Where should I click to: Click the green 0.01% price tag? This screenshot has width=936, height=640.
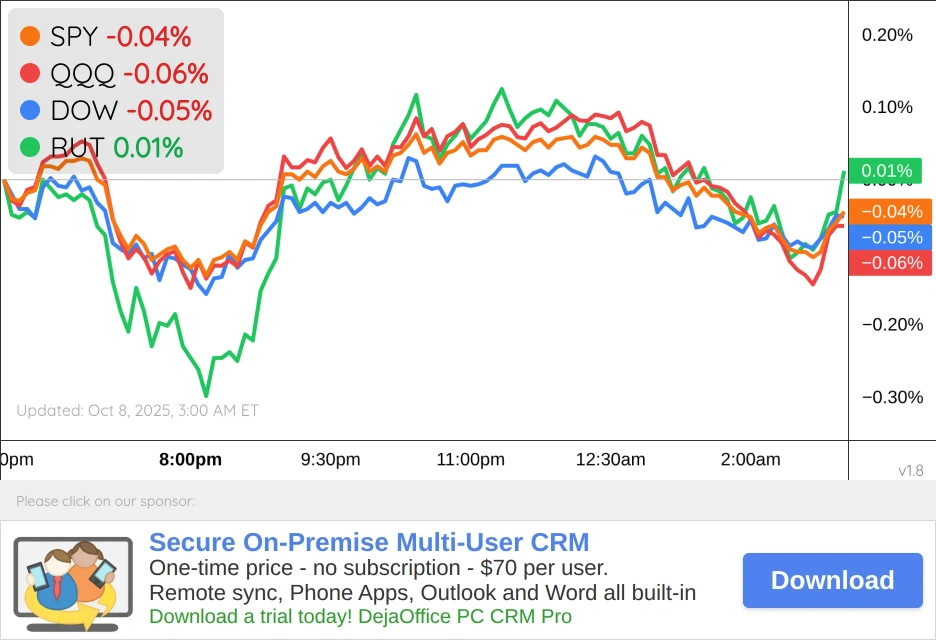(886, 171)
